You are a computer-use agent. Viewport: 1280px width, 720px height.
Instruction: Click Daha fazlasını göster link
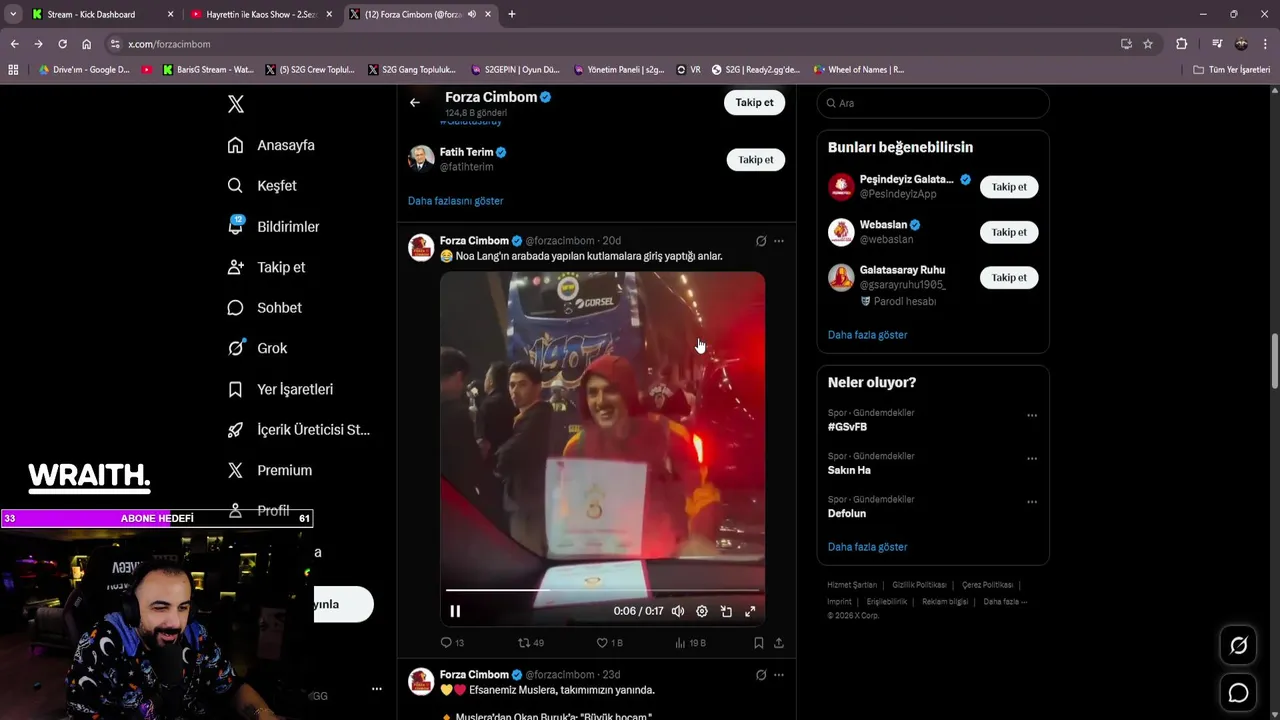point(455,201)
